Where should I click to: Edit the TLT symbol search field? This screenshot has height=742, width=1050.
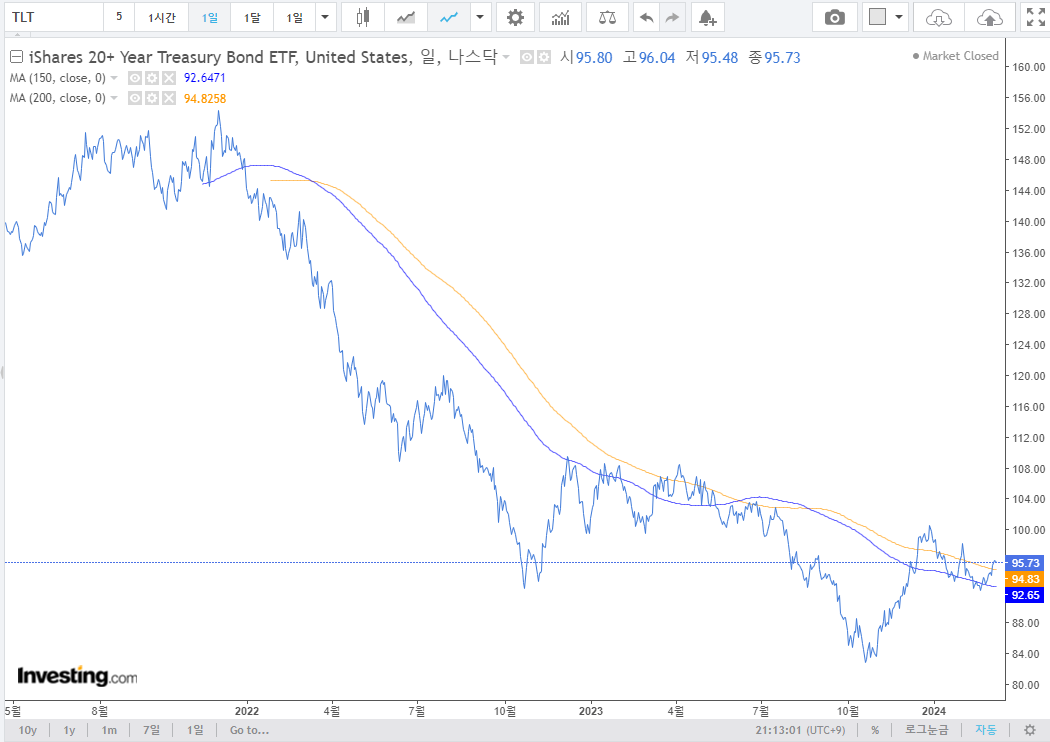(x=55, y=17)
